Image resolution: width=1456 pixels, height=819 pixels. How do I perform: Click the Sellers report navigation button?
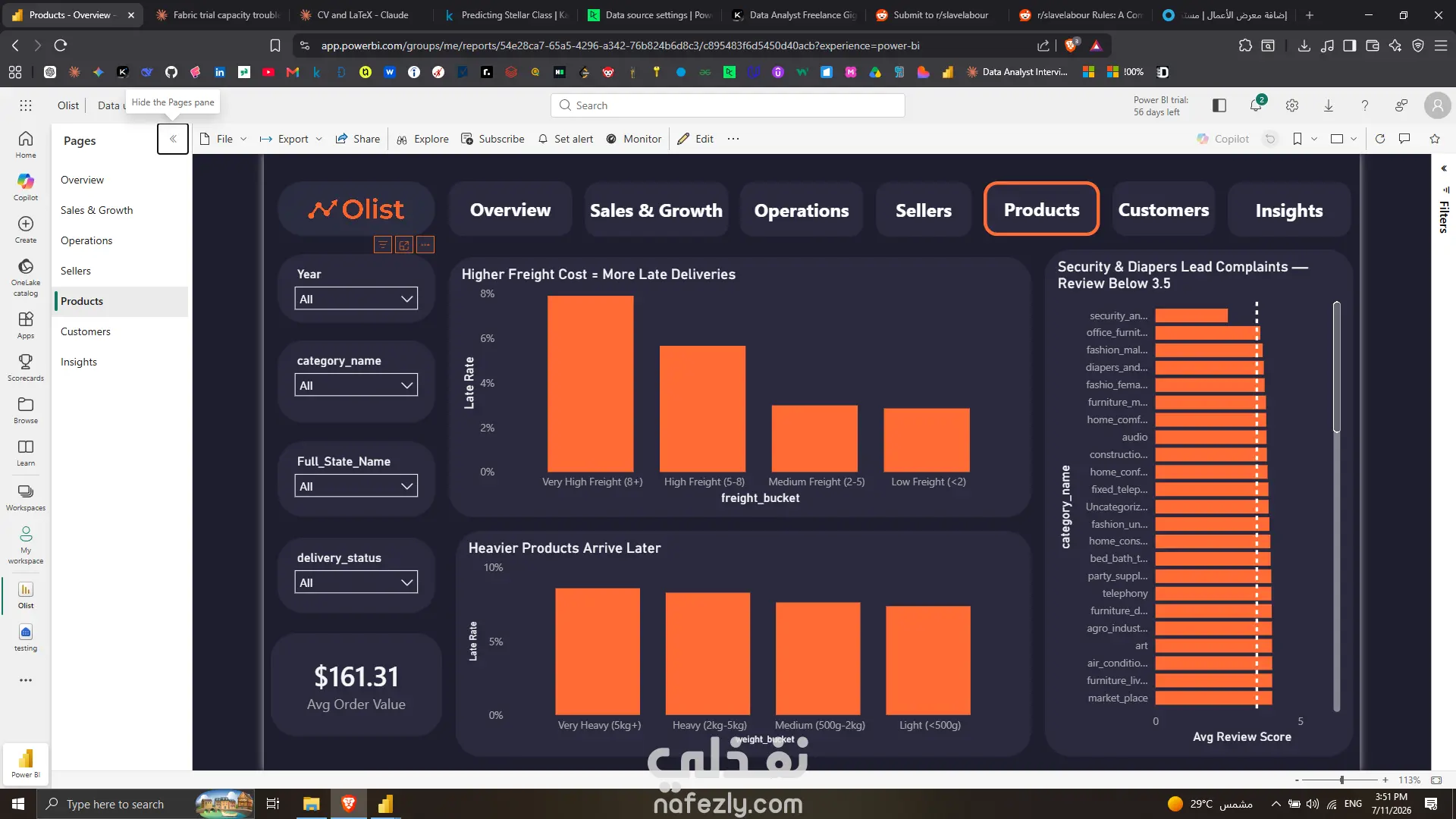click(x=924, y=209)
